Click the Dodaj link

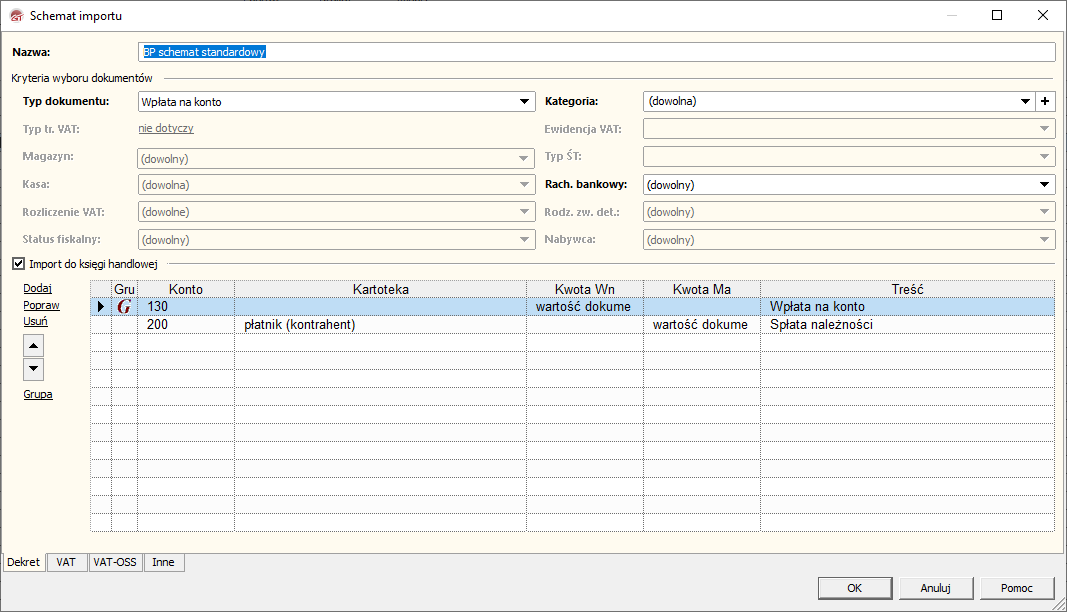(x=37, y=288)
